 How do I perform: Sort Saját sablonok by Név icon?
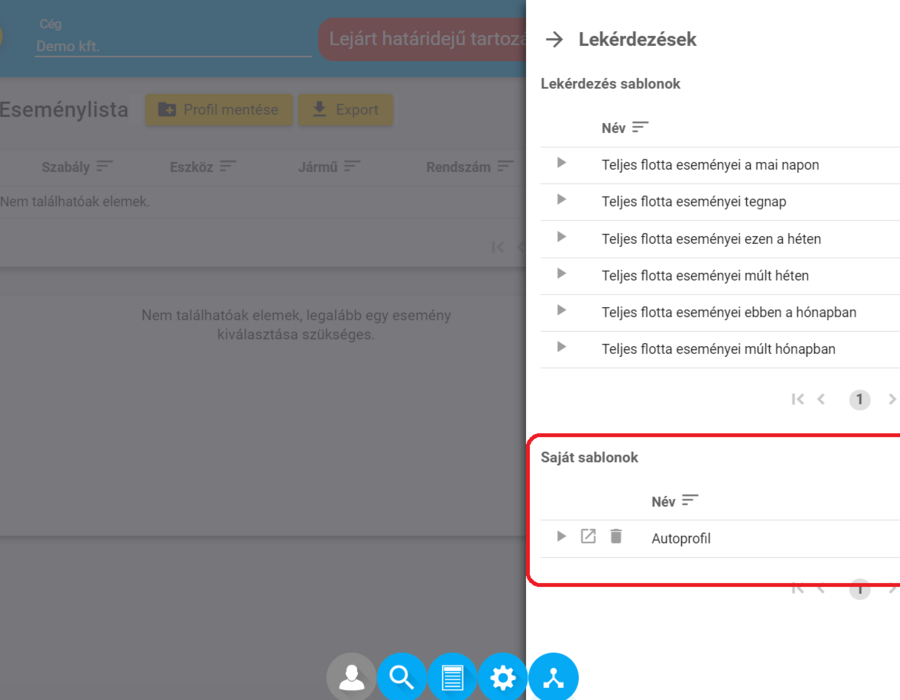pos(690,501)
